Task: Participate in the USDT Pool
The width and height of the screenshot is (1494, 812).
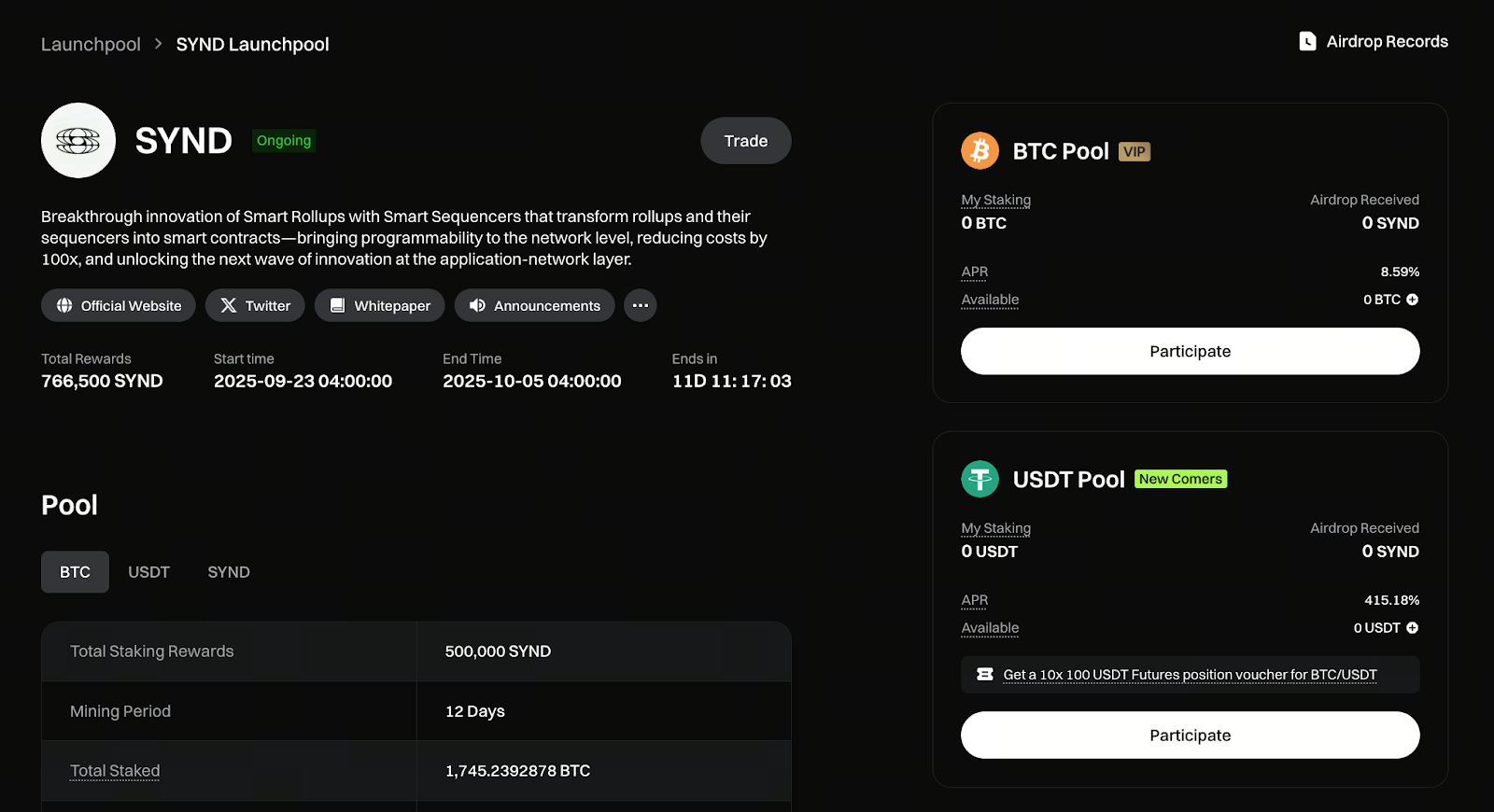Action: (x=1190, y=735)
